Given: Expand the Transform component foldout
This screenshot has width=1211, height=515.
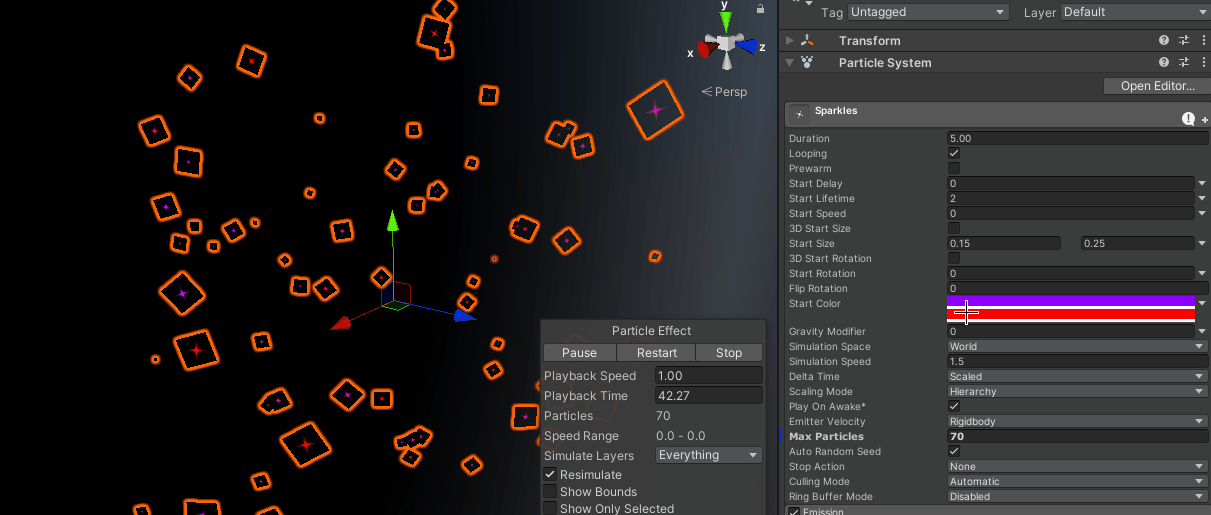Looking at the screenshot, I should click(790, 41).
